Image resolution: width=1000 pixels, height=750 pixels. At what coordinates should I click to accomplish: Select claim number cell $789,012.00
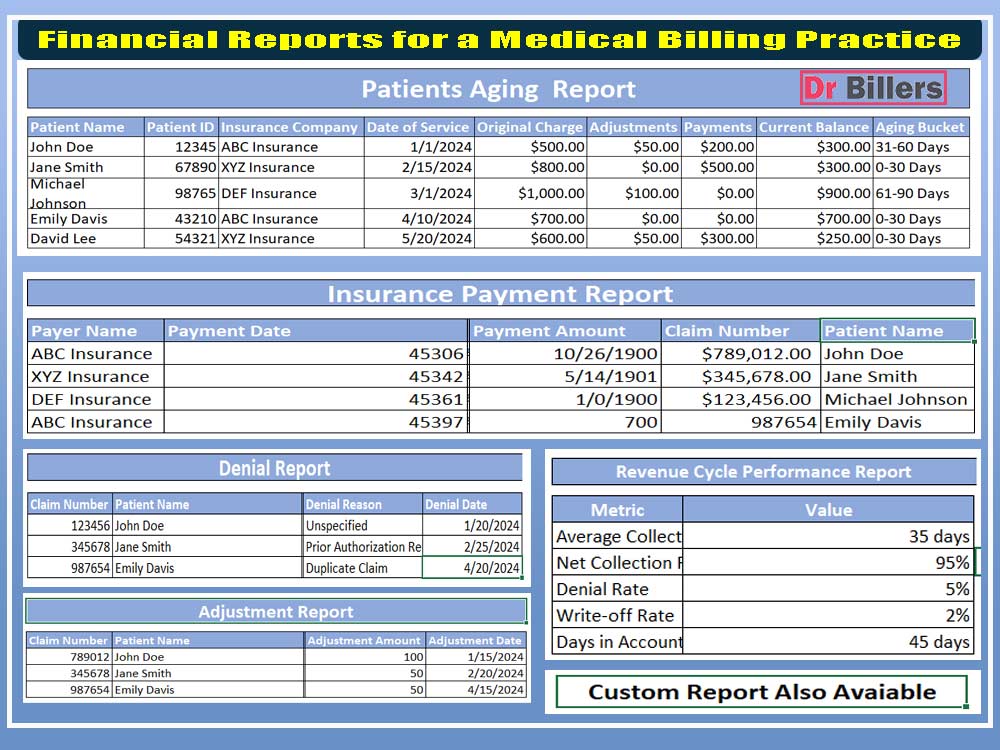[740, 353]
